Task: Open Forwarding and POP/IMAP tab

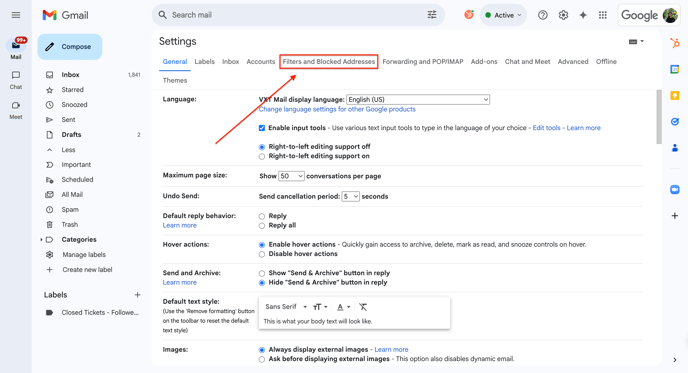Action: 423,61
